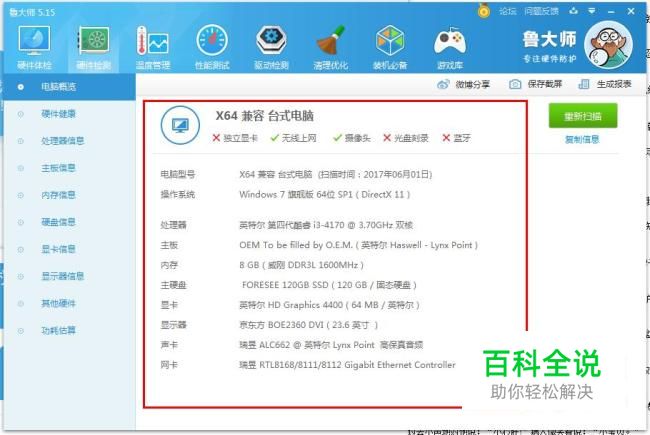
Task: Open 温度管理 temperature management
Action: point(153,47)
